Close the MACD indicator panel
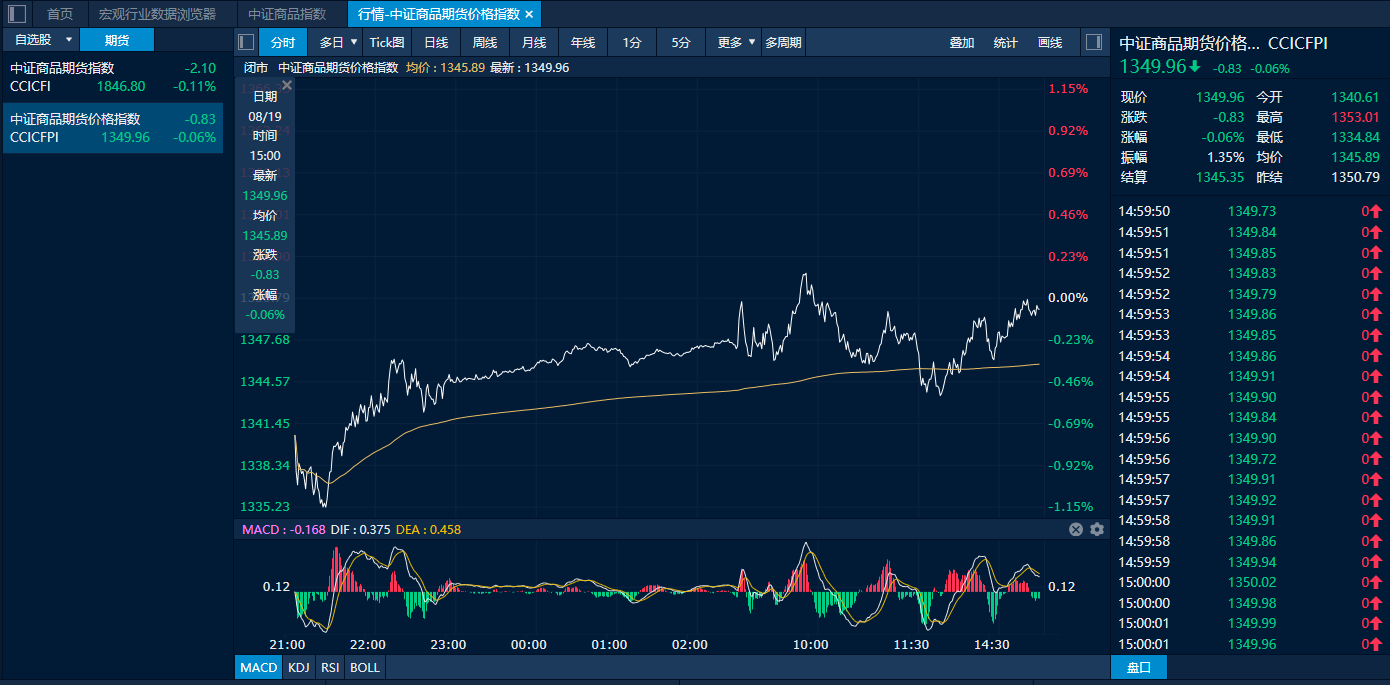1390x685 pixels. click(x=1076, y=530)
